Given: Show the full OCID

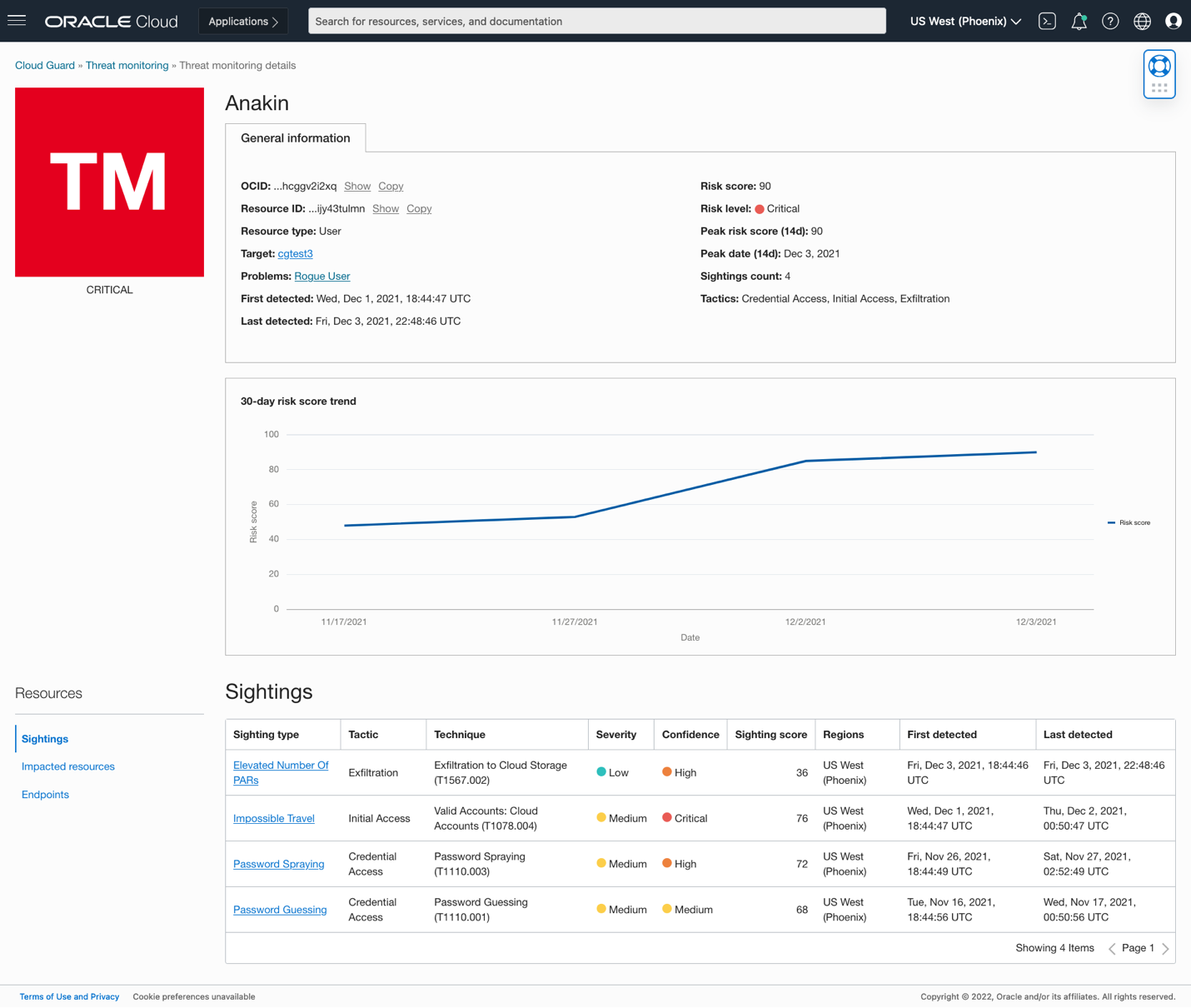Looking at the screenshot, I should pos(357,187).
